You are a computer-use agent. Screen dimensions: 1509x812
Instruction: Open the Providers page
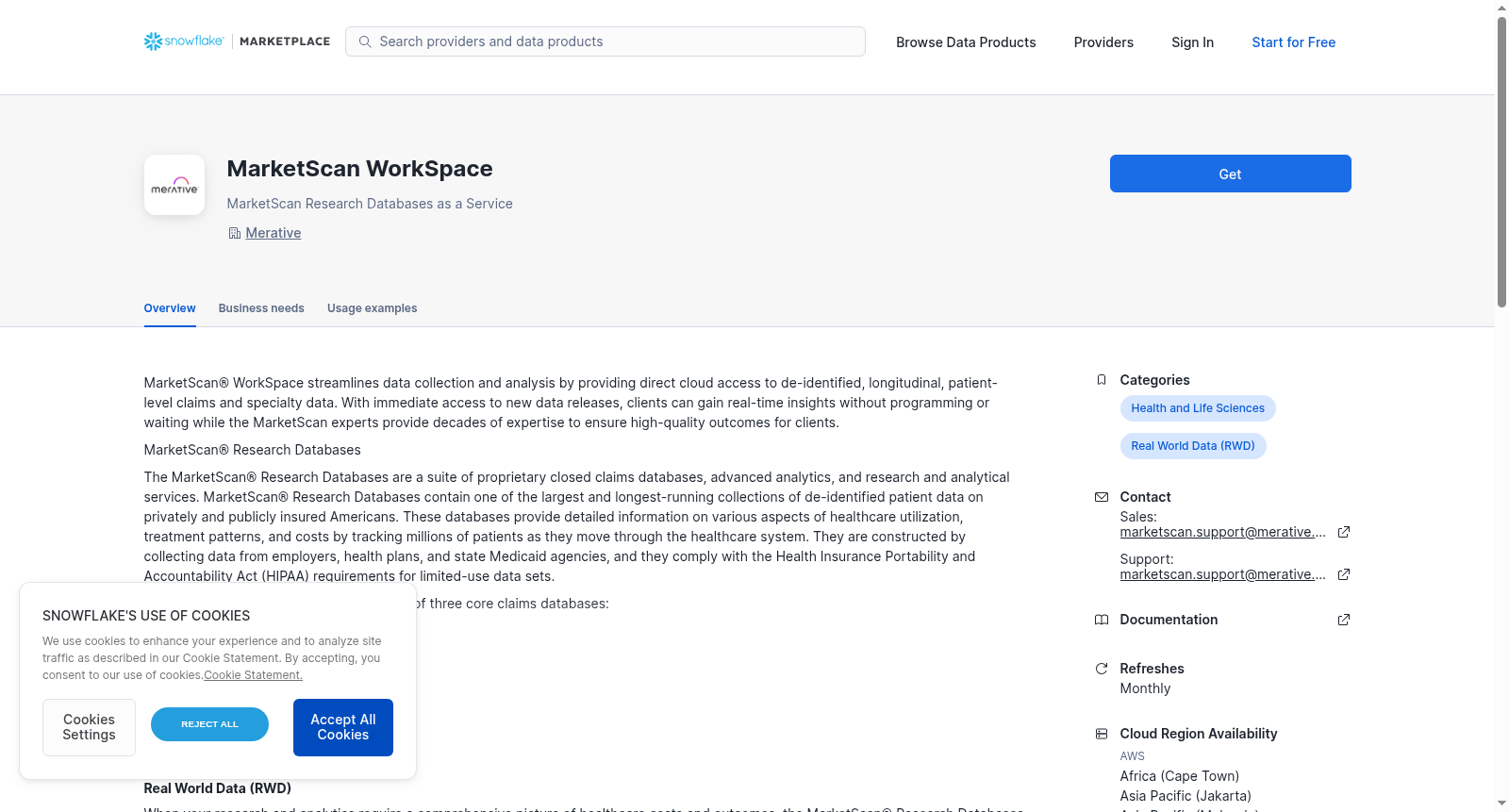[x=1103, y=42]
